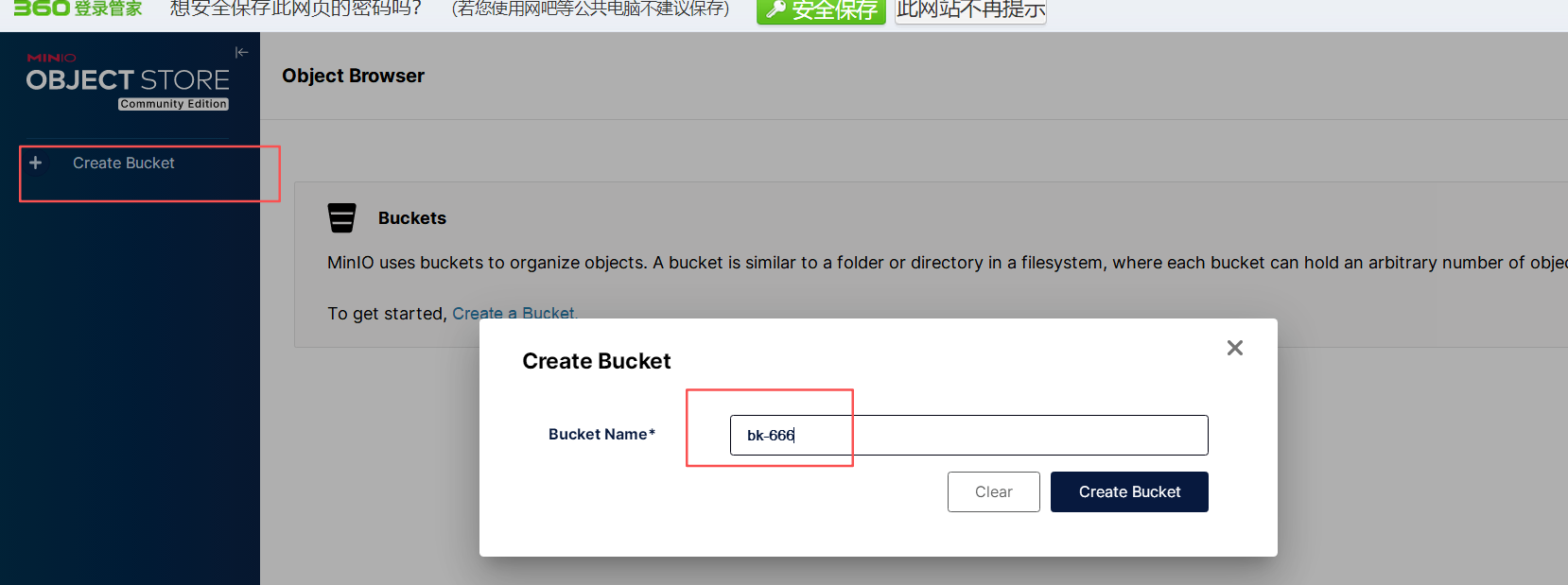Click the 想安全保存此网页的密码吗 prompt text
1568x585 pixels.
pyautogui.click(x=296, y=9)
